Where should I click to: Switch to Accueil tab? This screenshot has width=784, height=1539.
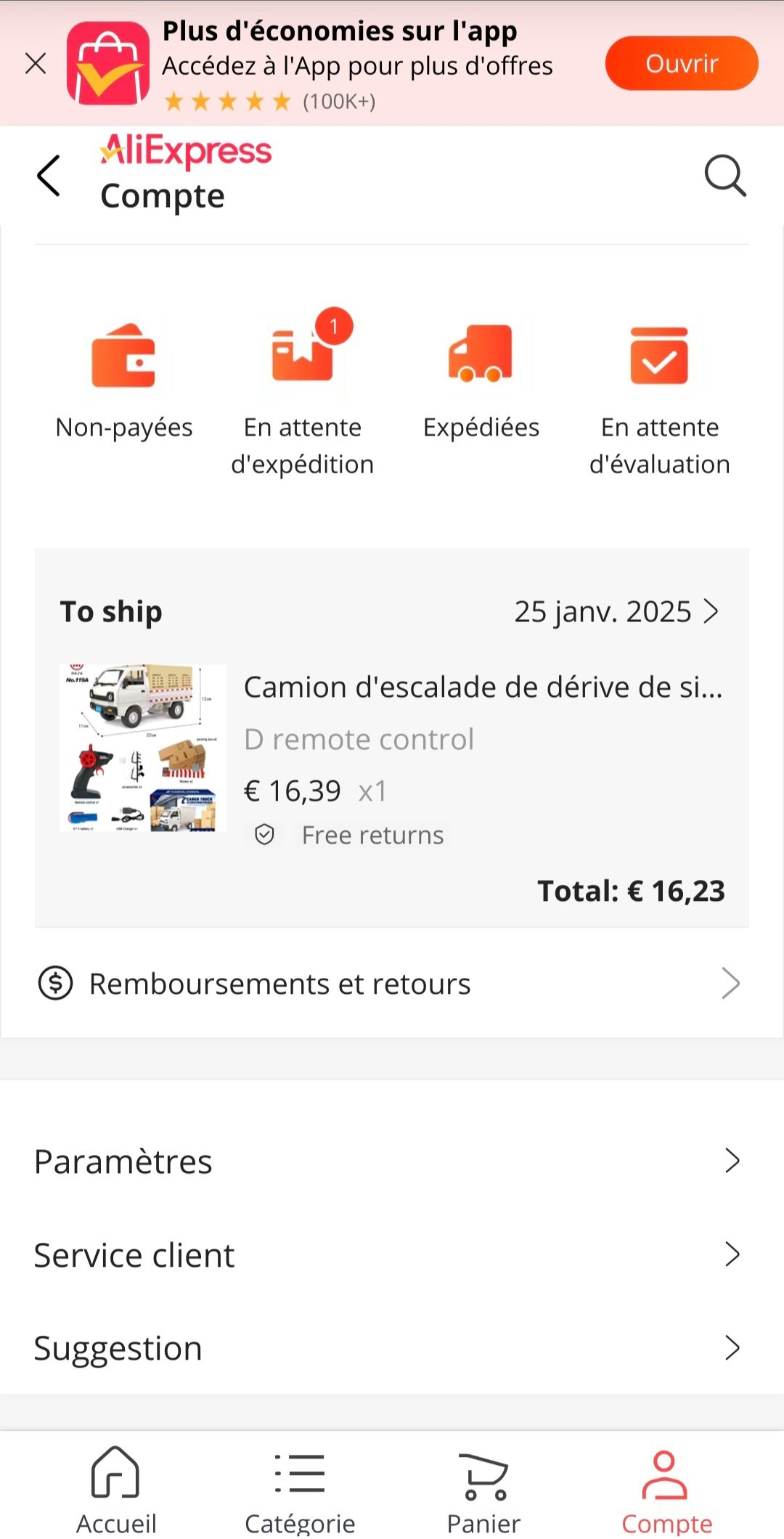[116, 1490]
